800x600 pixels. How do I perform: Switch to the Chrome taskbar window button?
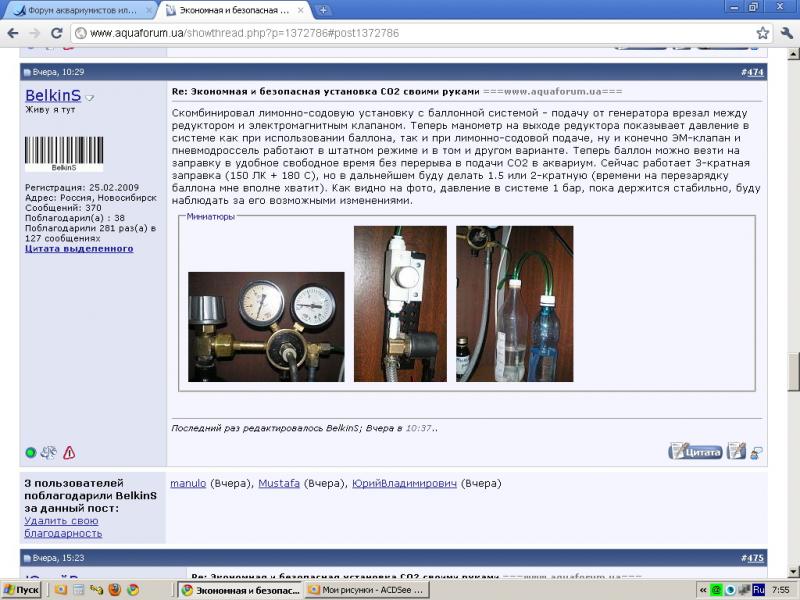pos(241,590)
